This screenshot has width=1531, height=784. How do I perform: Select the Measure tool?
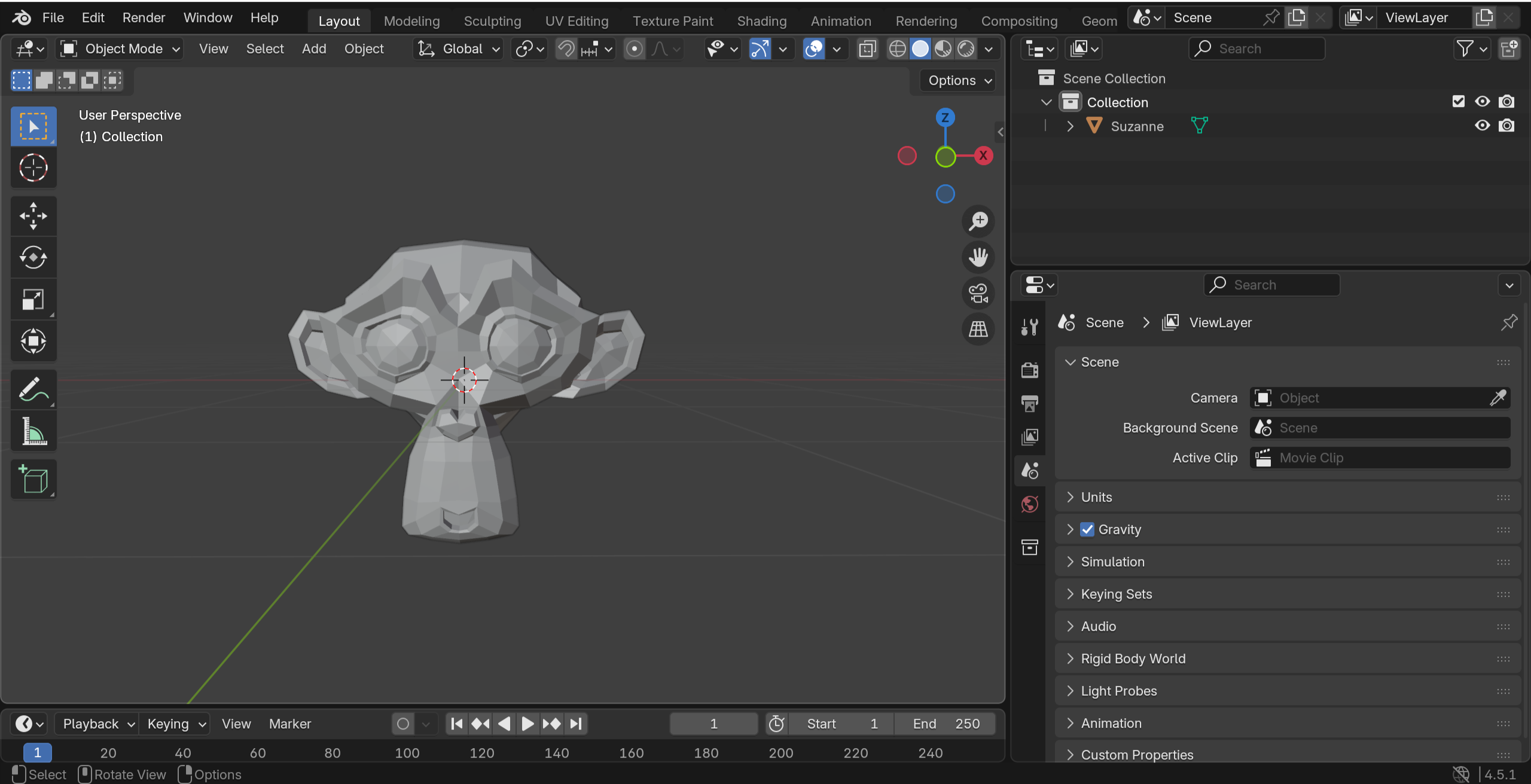(33, 431)
